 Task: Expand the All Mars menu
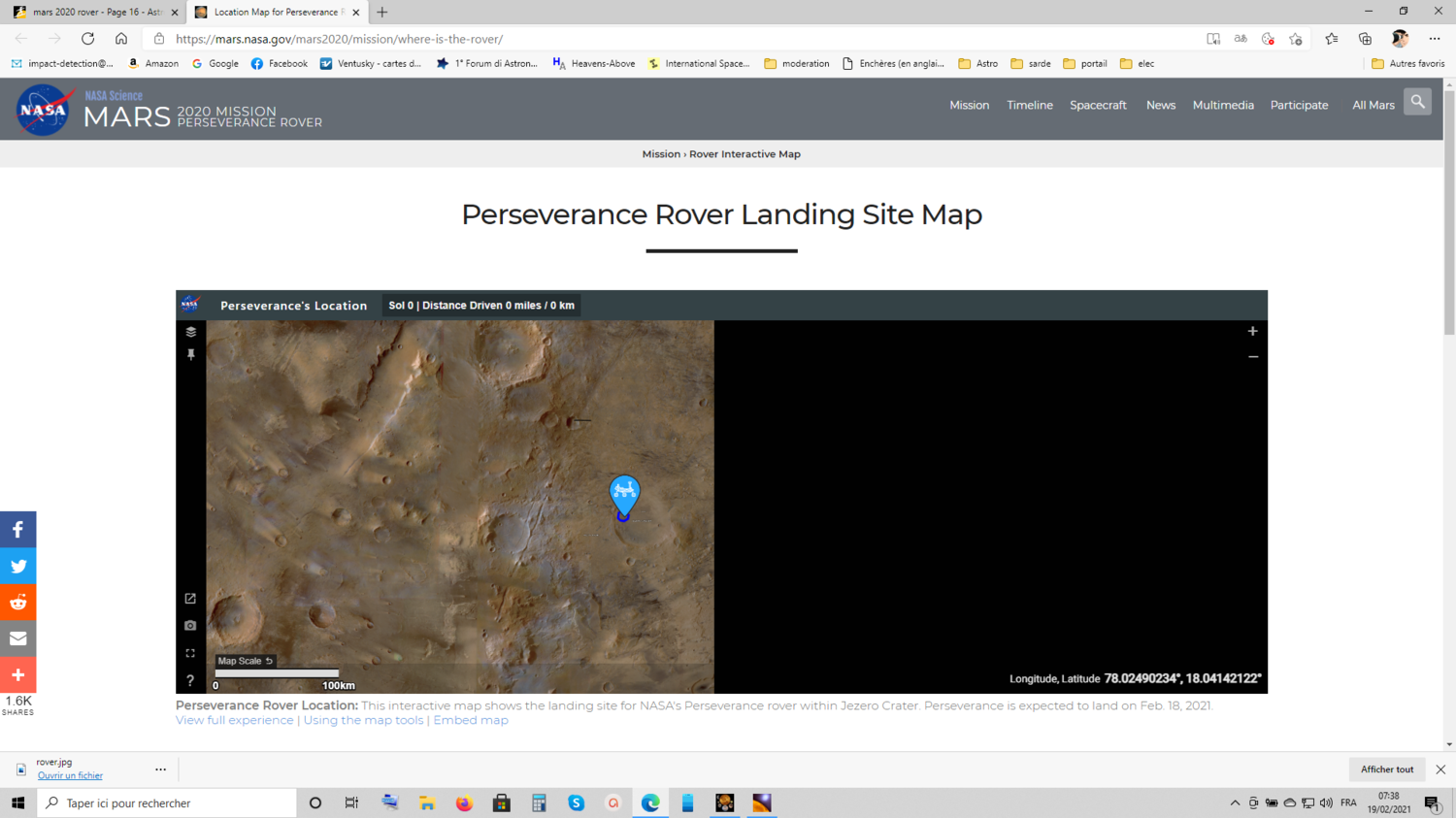pyautogui.click(x=1373, y=105)
